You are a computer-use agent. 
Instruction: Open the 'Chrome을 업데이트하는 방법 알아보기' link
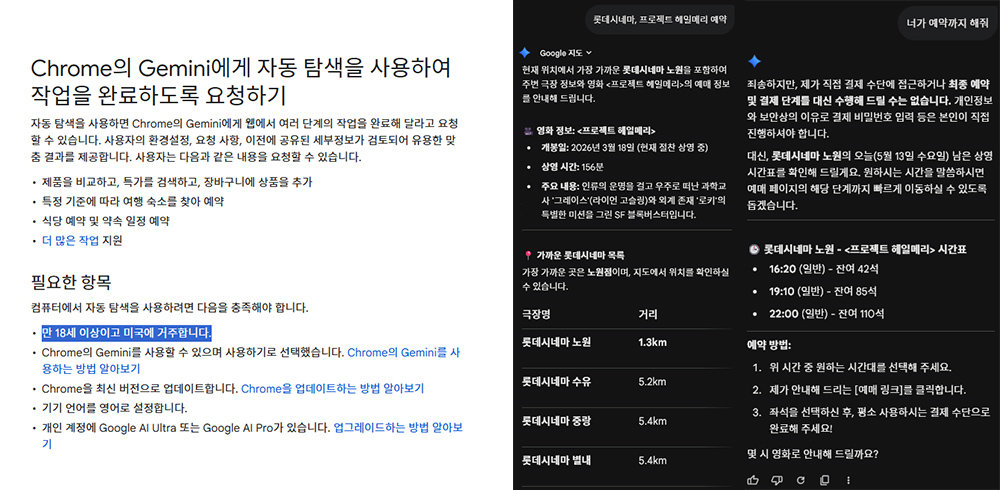click(x=332, y=388)
